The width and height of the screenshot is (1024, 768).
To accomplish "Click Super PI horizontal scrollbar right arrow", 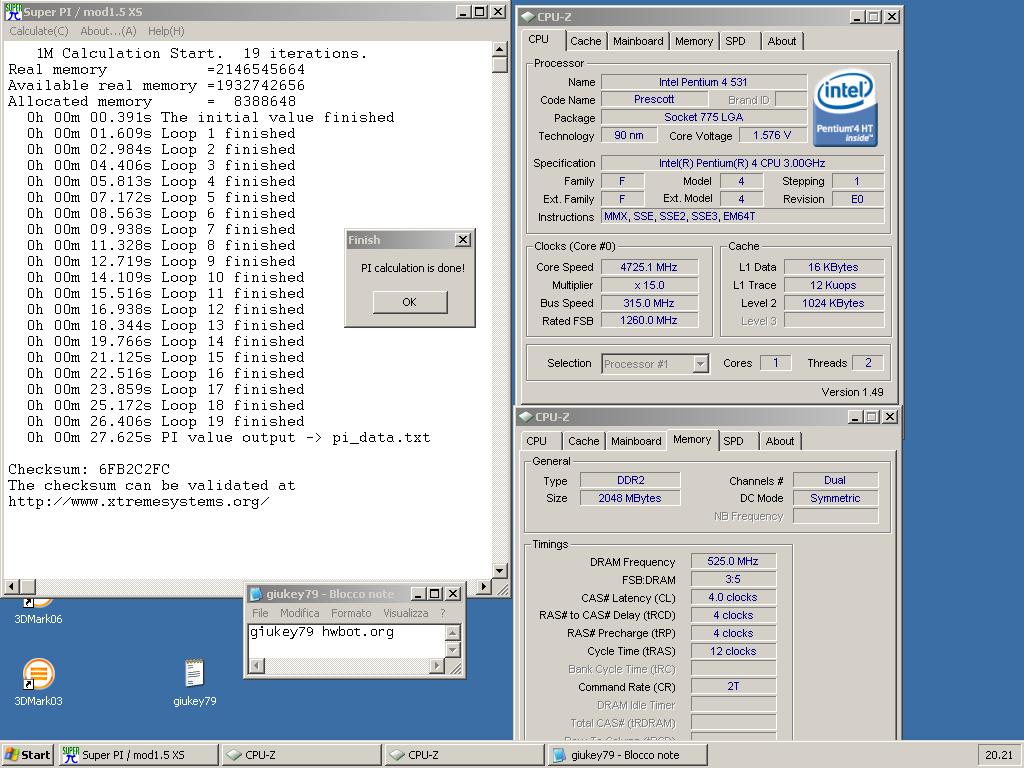I will [483, 586].
